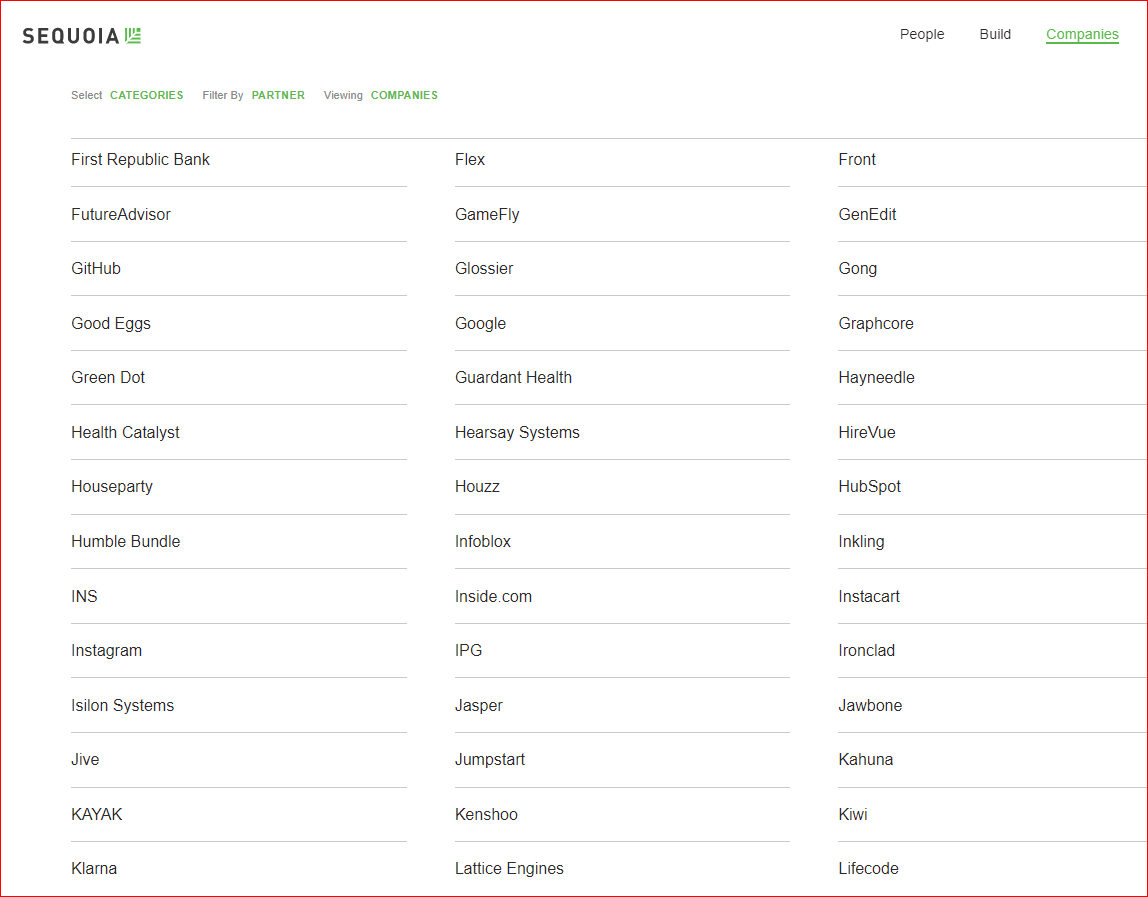The image size is (1148, 897).
Task: Select the Companies nav item
Action: tap(1082, 34)
